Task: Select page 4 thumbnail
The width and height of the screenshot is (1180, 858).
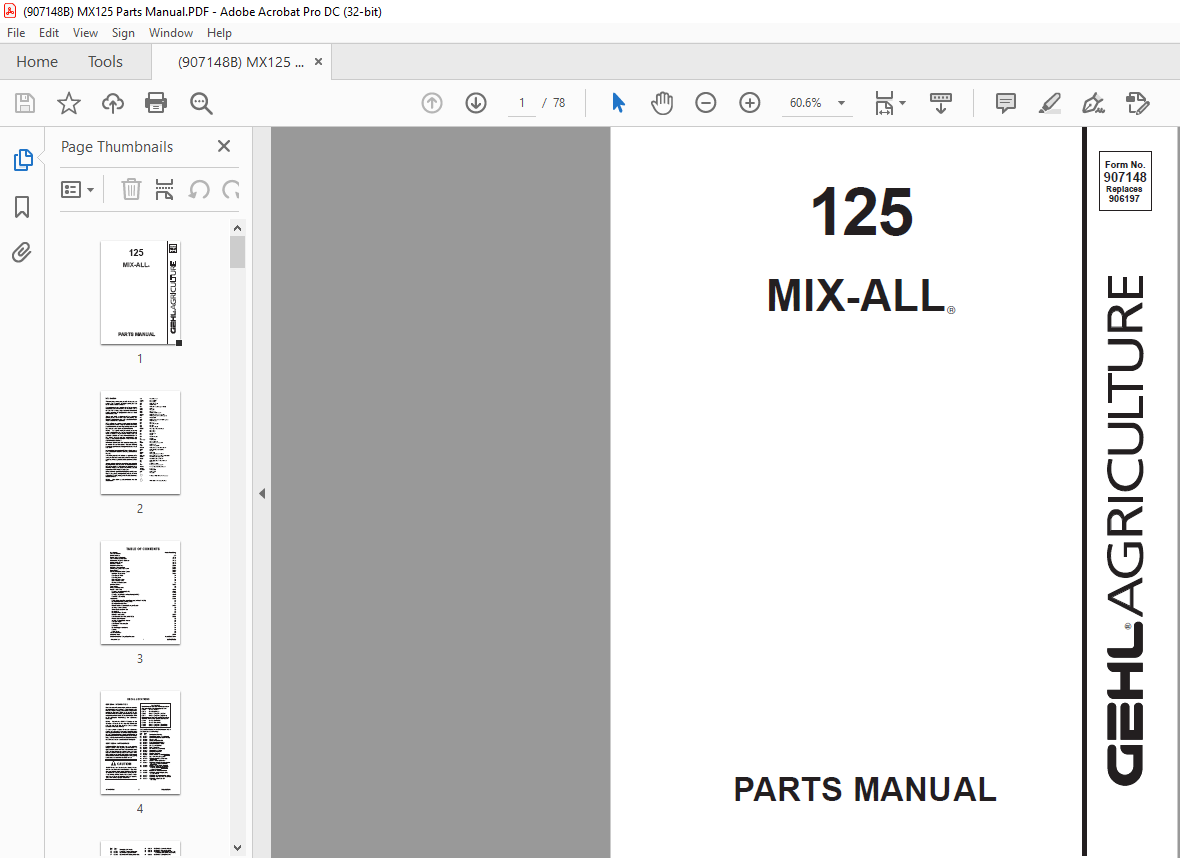Action: click(x=141, y=742)
